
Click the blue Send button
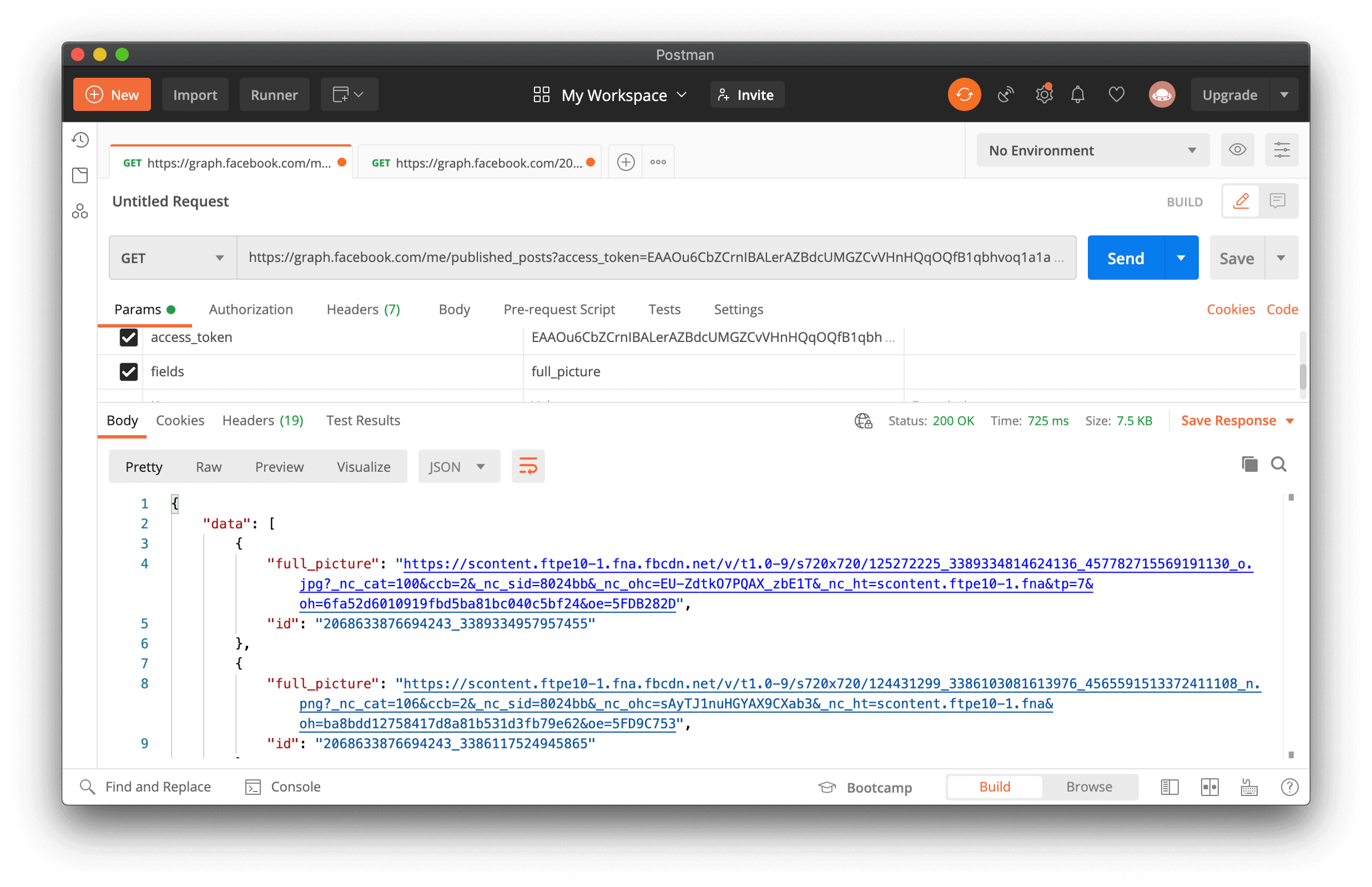tap(1126, 258)
